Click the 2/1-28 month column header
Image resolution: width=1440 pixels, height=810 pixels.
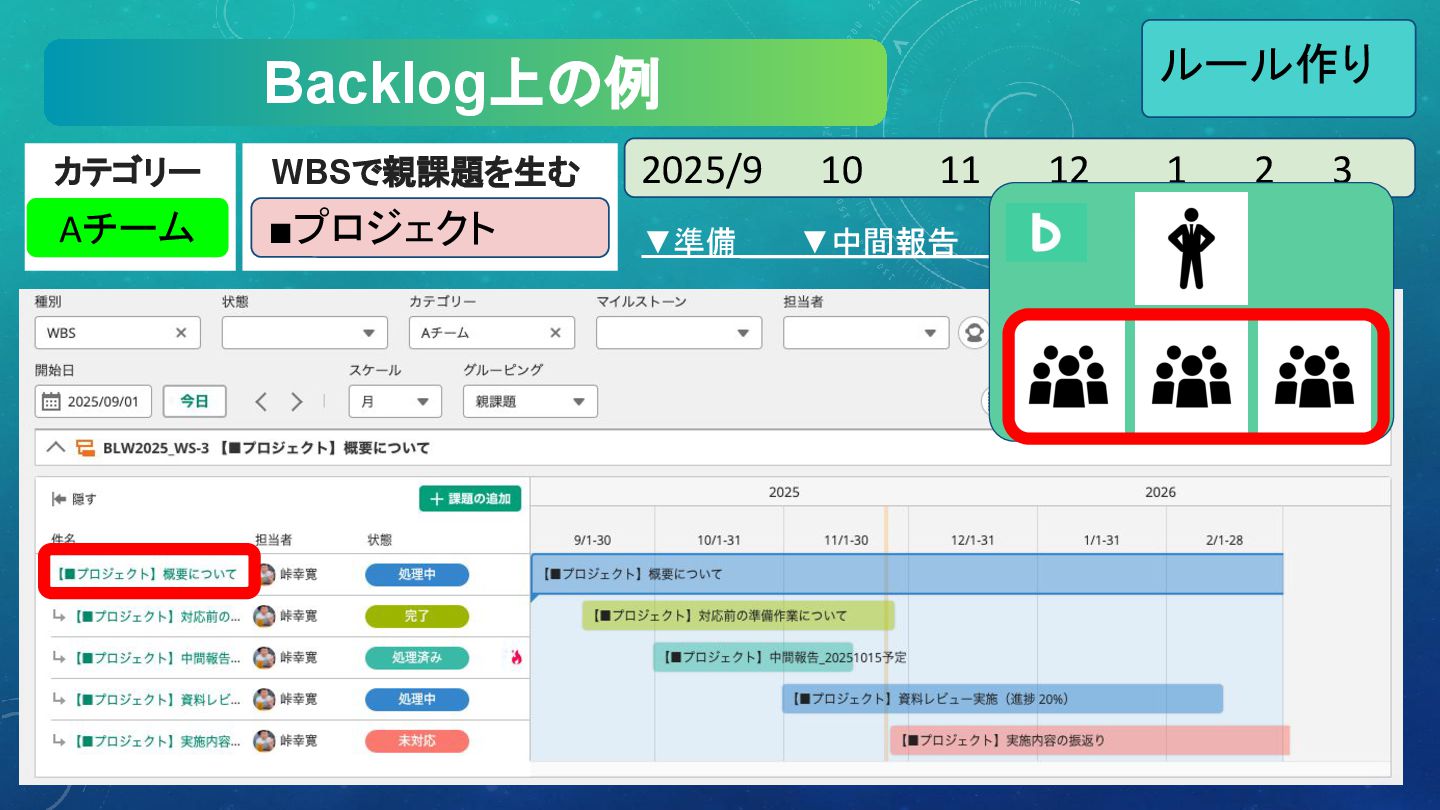(x=1224, y=540)
